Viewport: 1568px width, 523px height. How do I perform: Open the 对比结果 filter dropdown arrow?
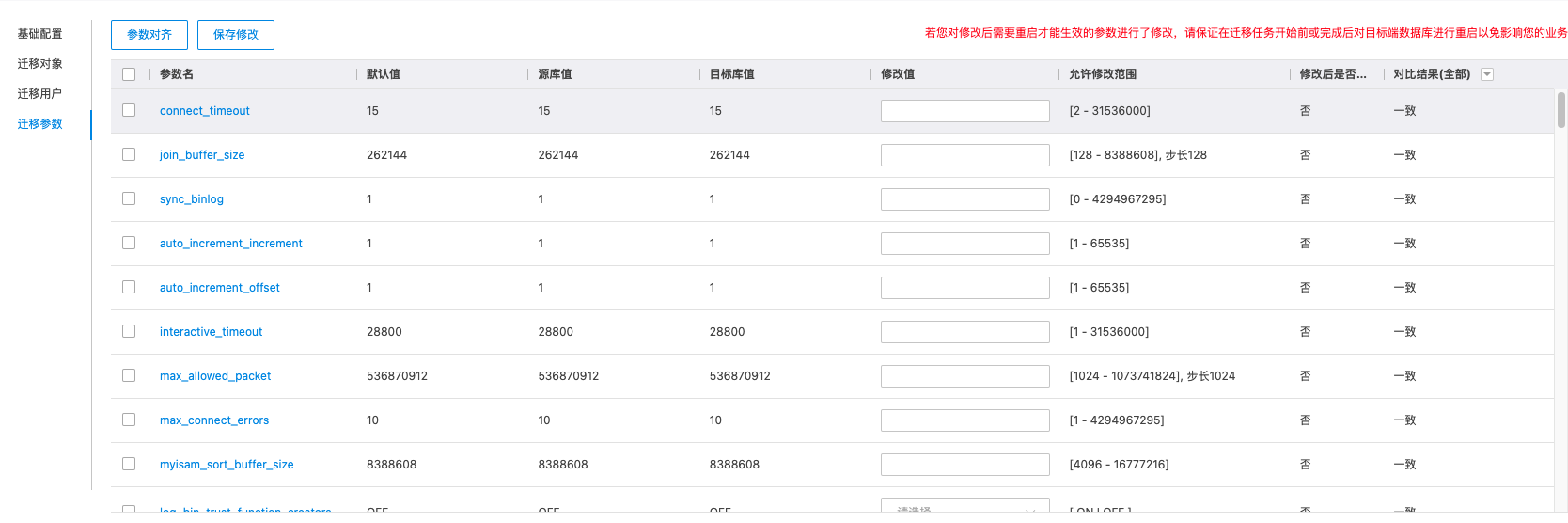[x=1487, y=74]
